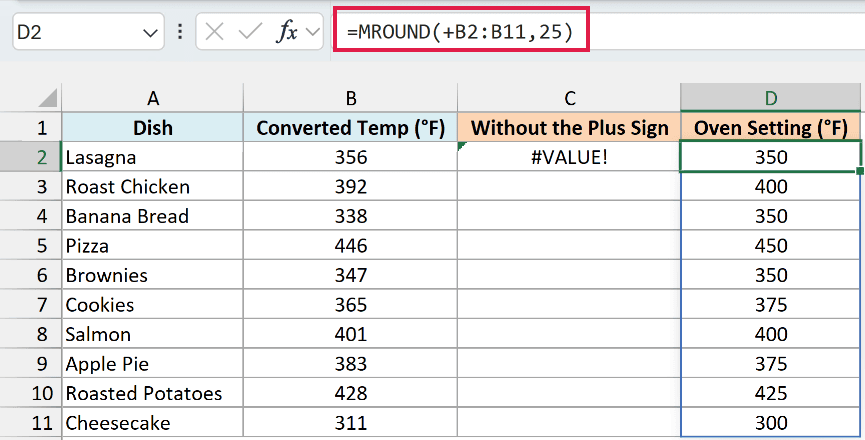Select column A header

pyautogui.click(x=152, y=98)
